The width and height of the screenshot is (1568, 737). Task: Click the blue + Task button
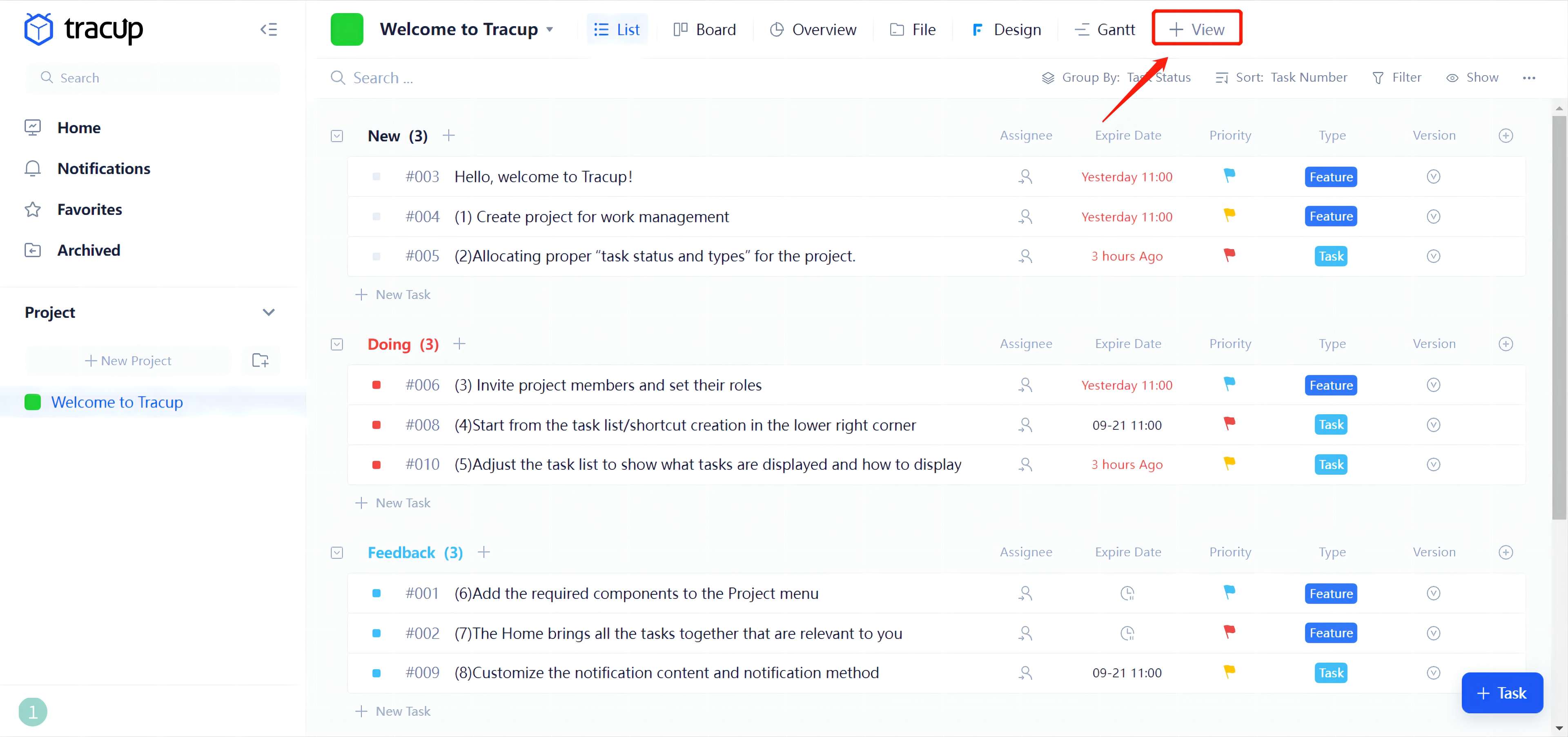click(1502, 693)
